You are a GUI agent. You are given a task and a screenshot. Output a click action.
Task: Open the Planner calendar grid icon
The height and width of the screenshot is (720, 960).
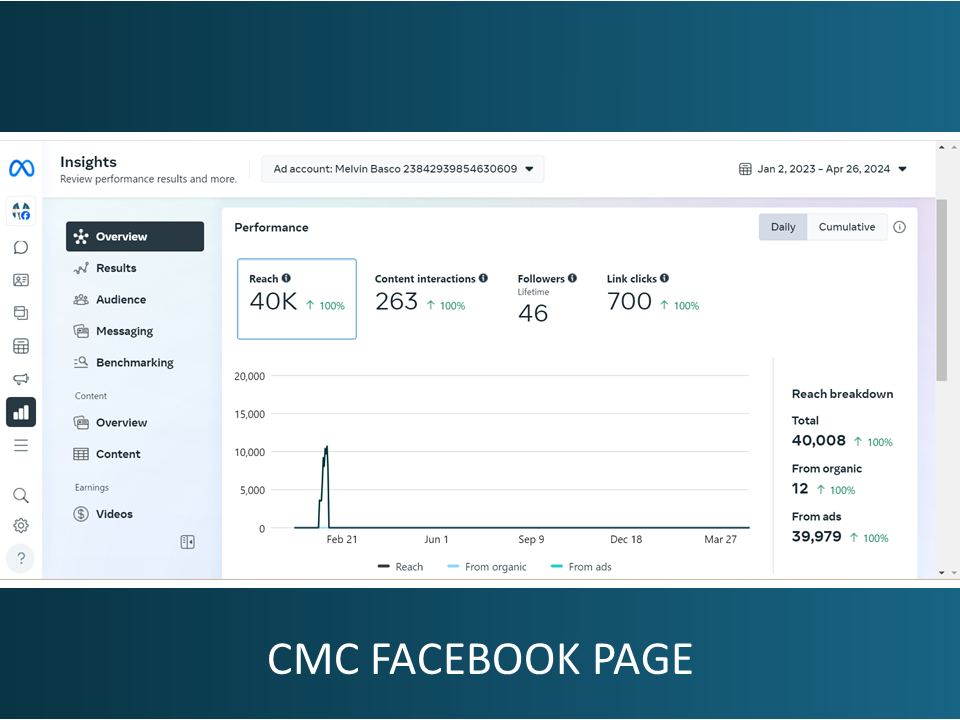tap(21, 346)
